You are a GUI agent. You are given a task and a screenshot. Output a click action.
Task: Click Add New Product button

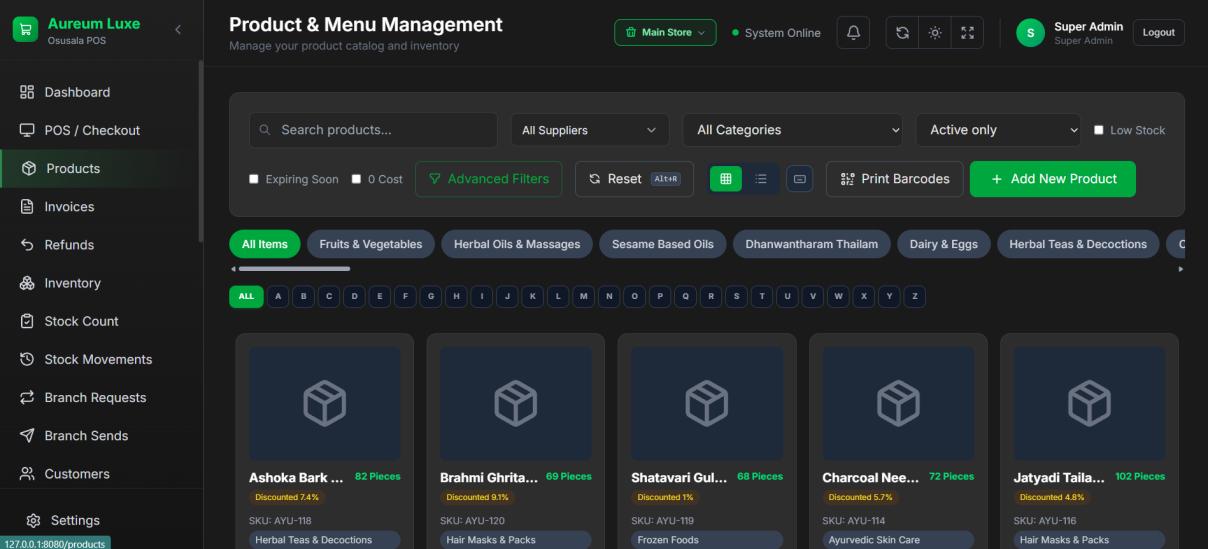pyautogui.click(x=1053, y=179)
